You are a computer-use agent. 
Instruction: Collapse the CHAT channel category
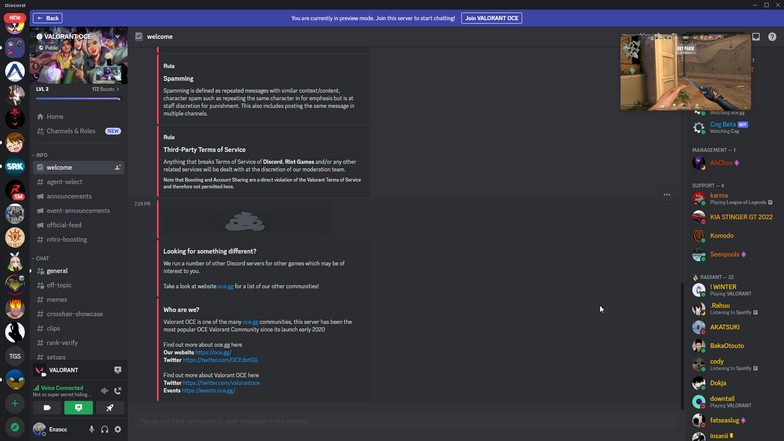(40, 258)
